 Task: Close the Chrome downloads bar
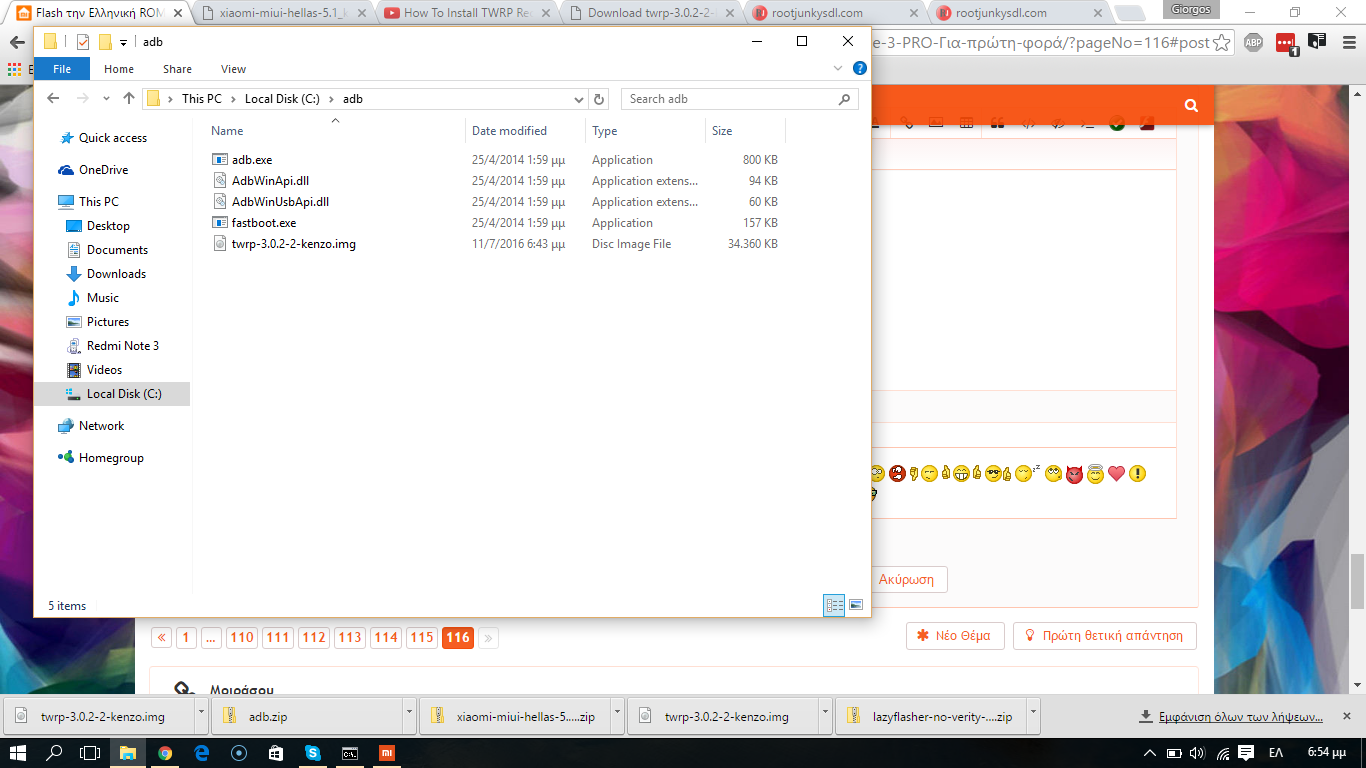tap(1348, 716)
